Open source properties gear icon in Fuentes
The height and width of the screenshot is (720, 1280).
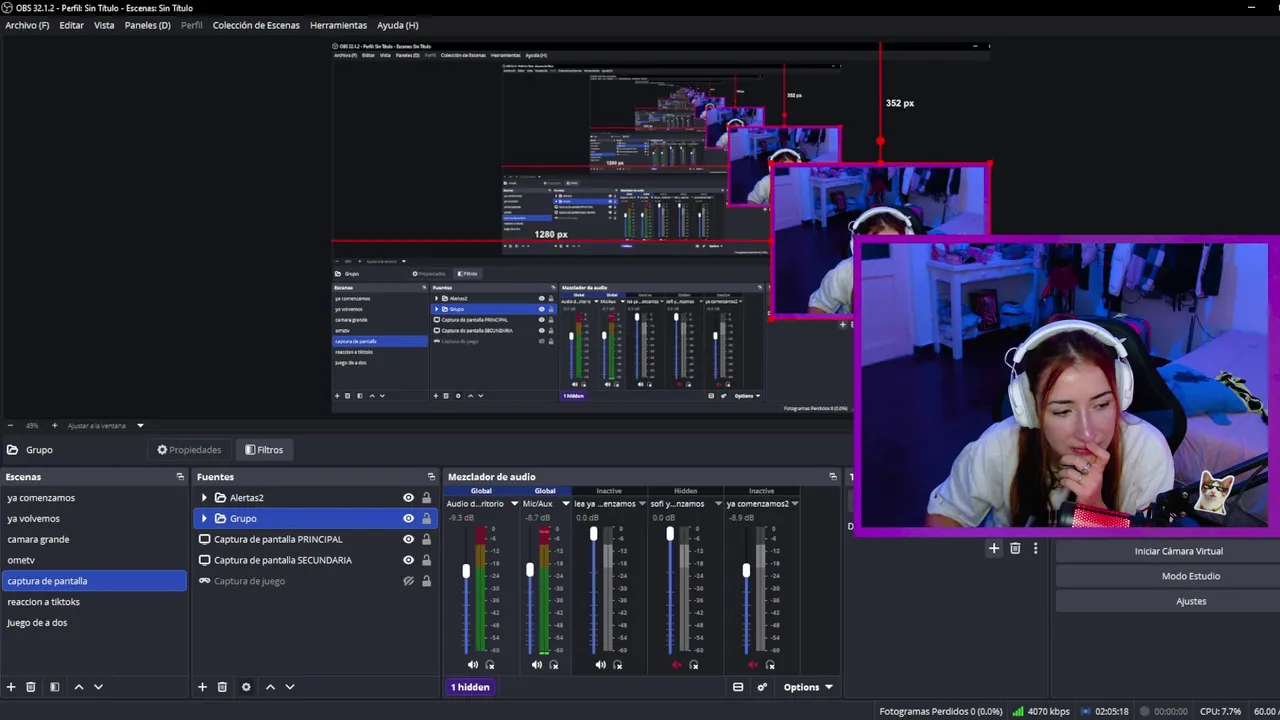pos(246,687)
